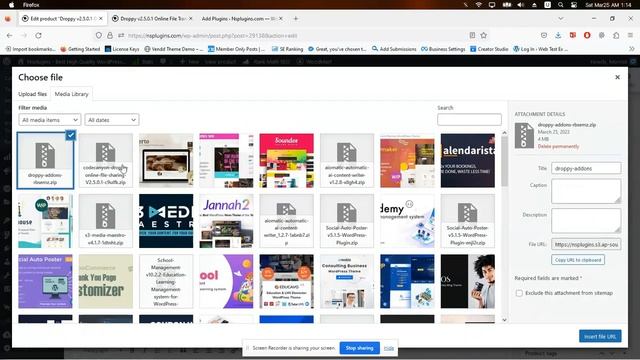Click the Stop sharing button
The image size is (640, 360).
[x=359, y=348]
